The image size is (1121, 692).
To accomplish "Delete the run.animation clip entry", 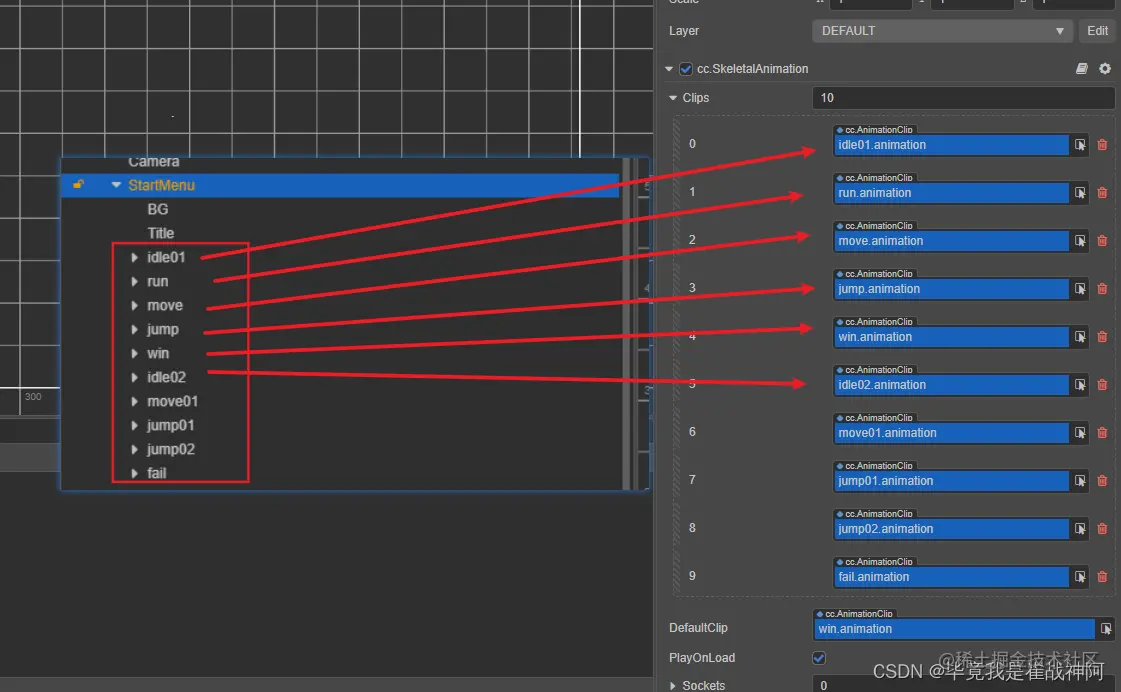I will coord(1102,193).
